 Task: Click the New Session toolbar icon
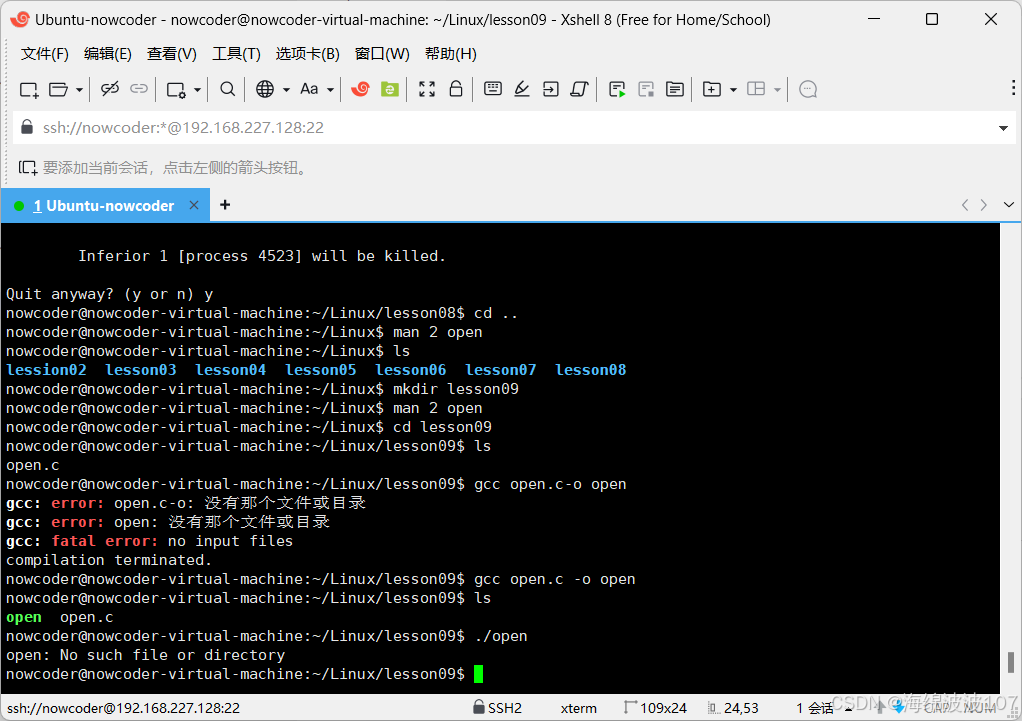(x=29, y=89)
